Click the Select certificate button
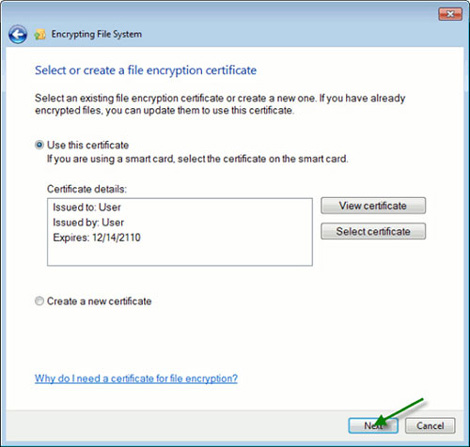 [x=373, y=231]
